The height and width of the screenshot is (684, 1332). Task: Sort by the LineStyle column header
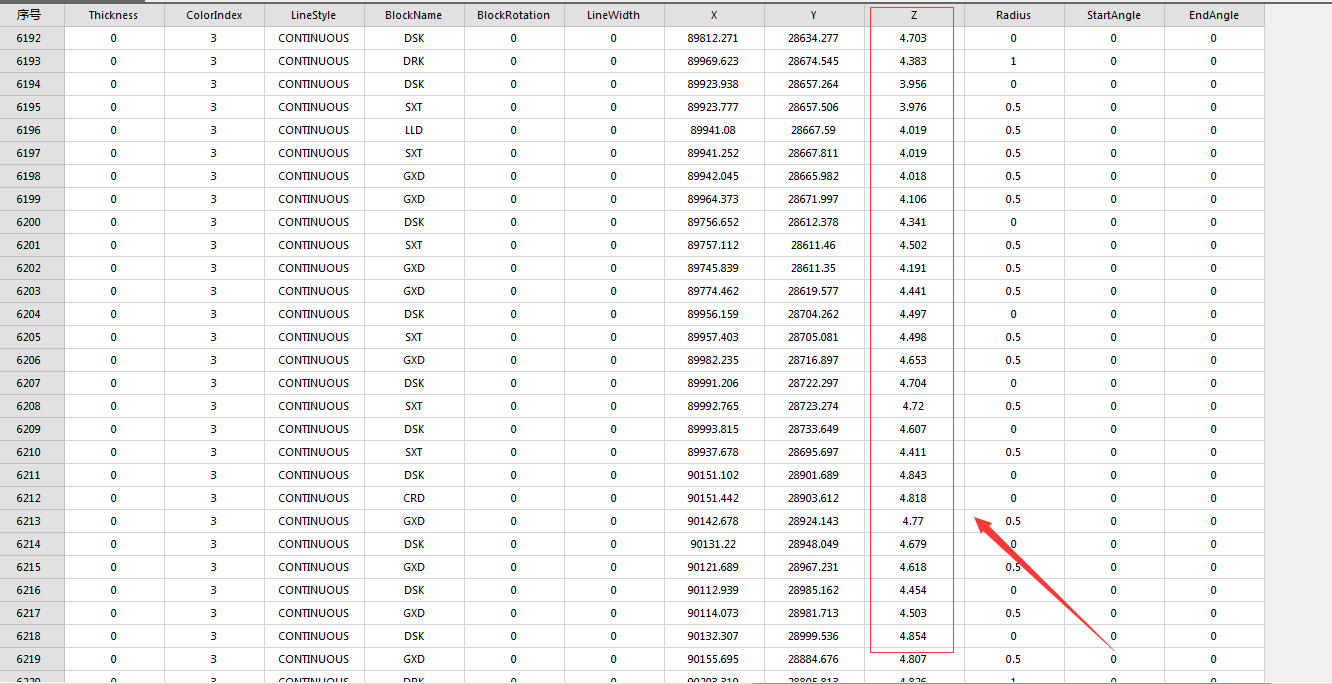click(x=313, y=15)
